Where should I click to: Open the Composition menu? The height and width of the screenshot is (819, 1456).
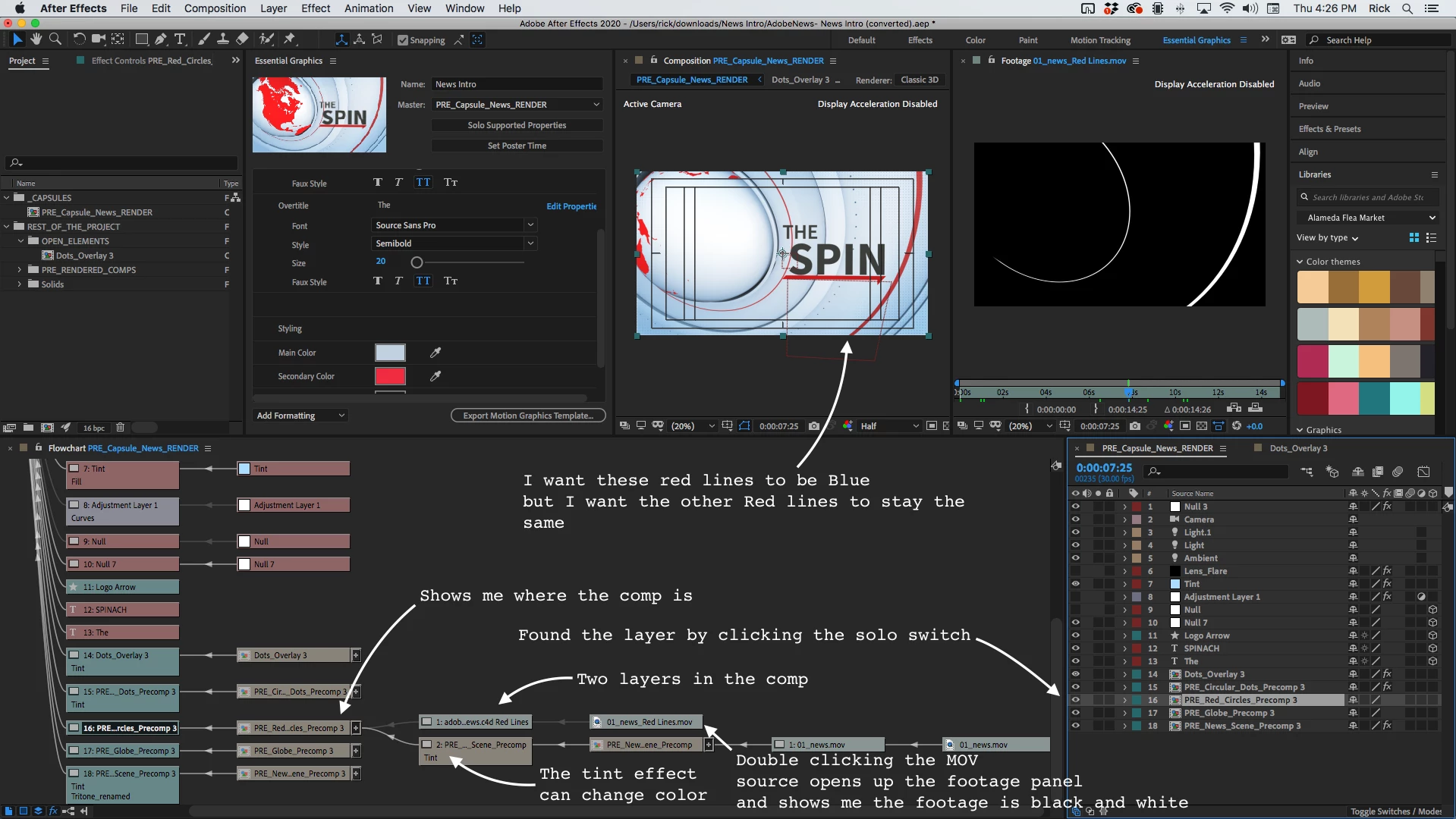(x=215, y=8)
